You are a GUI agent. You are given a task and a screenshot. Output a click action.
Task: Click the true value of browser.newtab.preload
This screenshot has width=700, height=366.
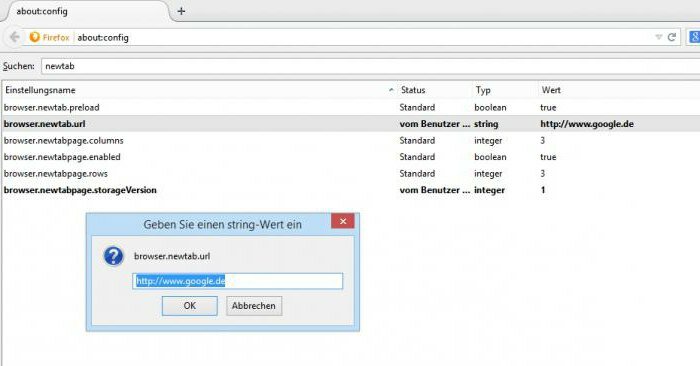[x=548, y=108]
